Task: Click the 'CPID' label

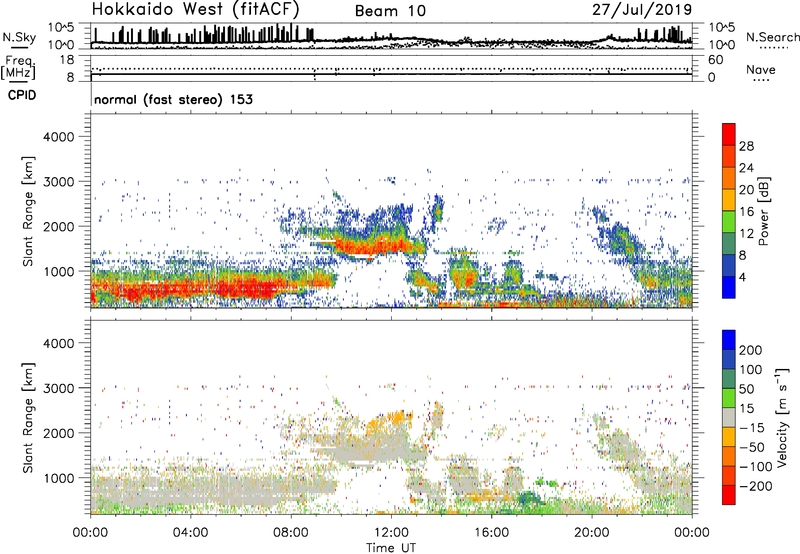Action: [22, 95]
